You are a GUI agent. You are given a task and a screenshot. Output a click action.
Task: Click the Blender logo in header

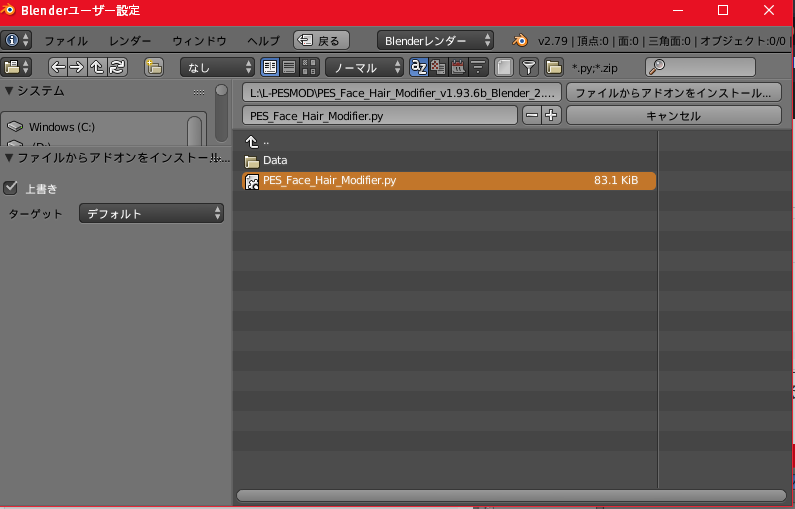pyautogui.click(x=520, y=41)
